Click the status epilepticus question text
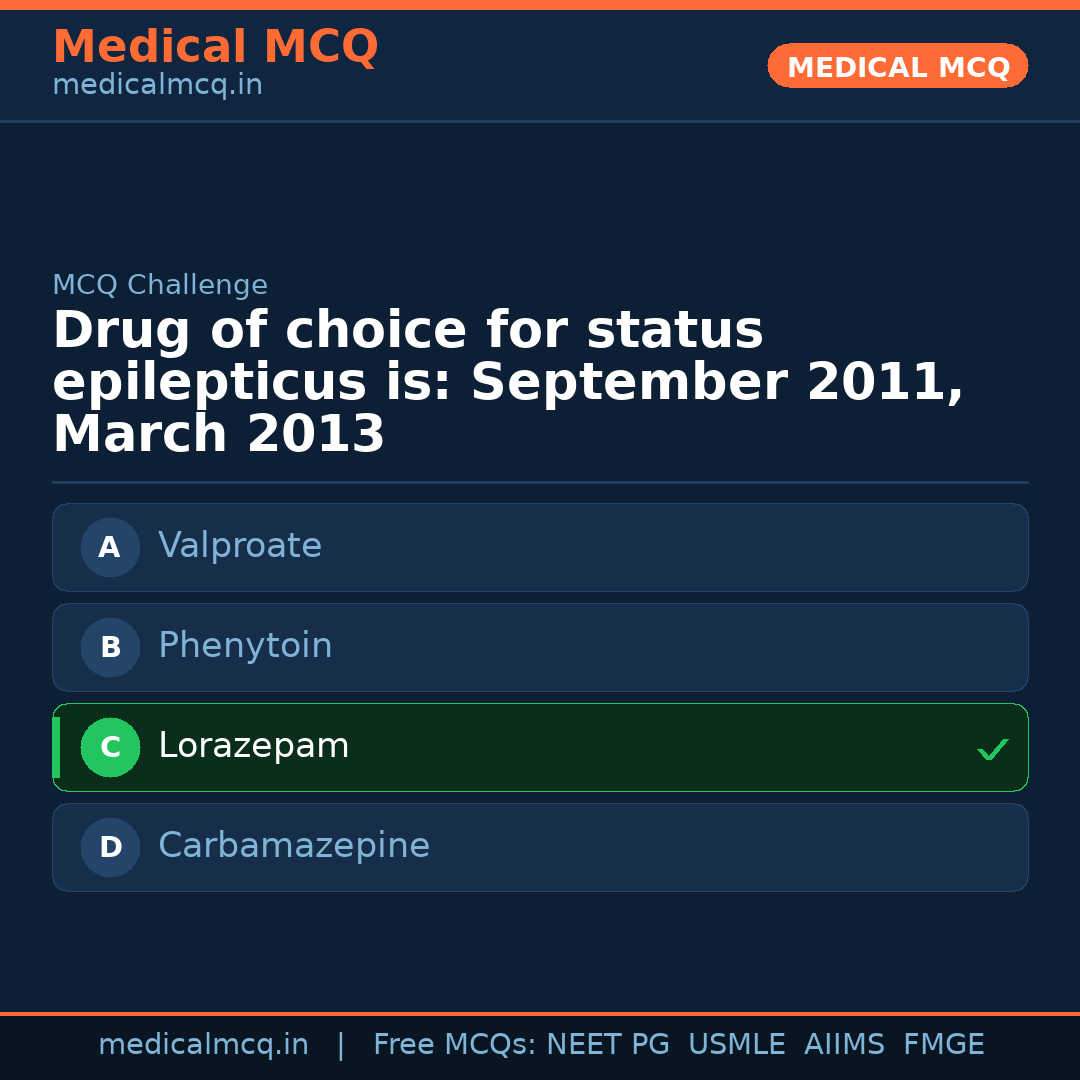Viewport: 1080px width, 1080px height. pos(508,382)
